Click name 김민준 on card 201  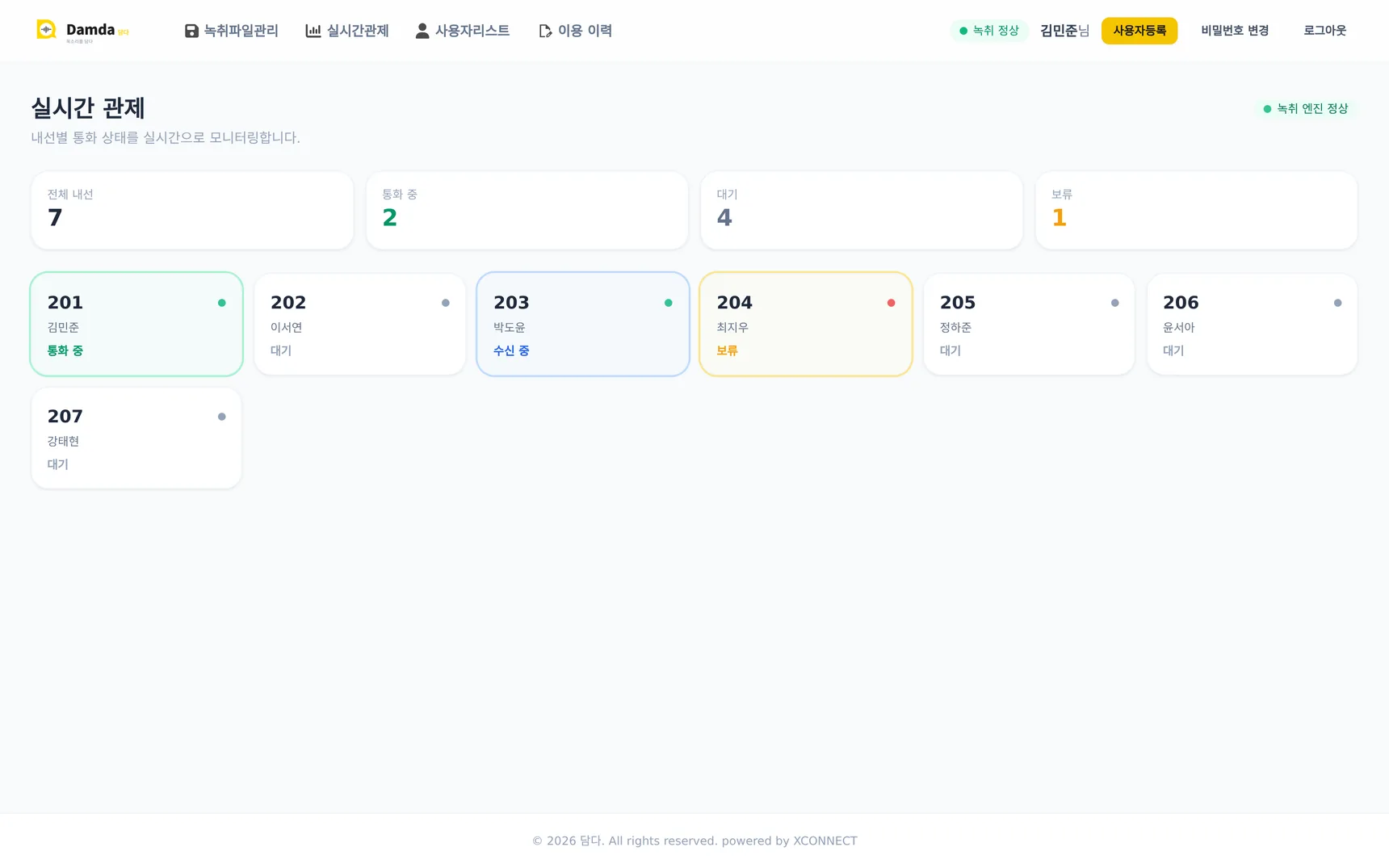[x=63, y=328]
